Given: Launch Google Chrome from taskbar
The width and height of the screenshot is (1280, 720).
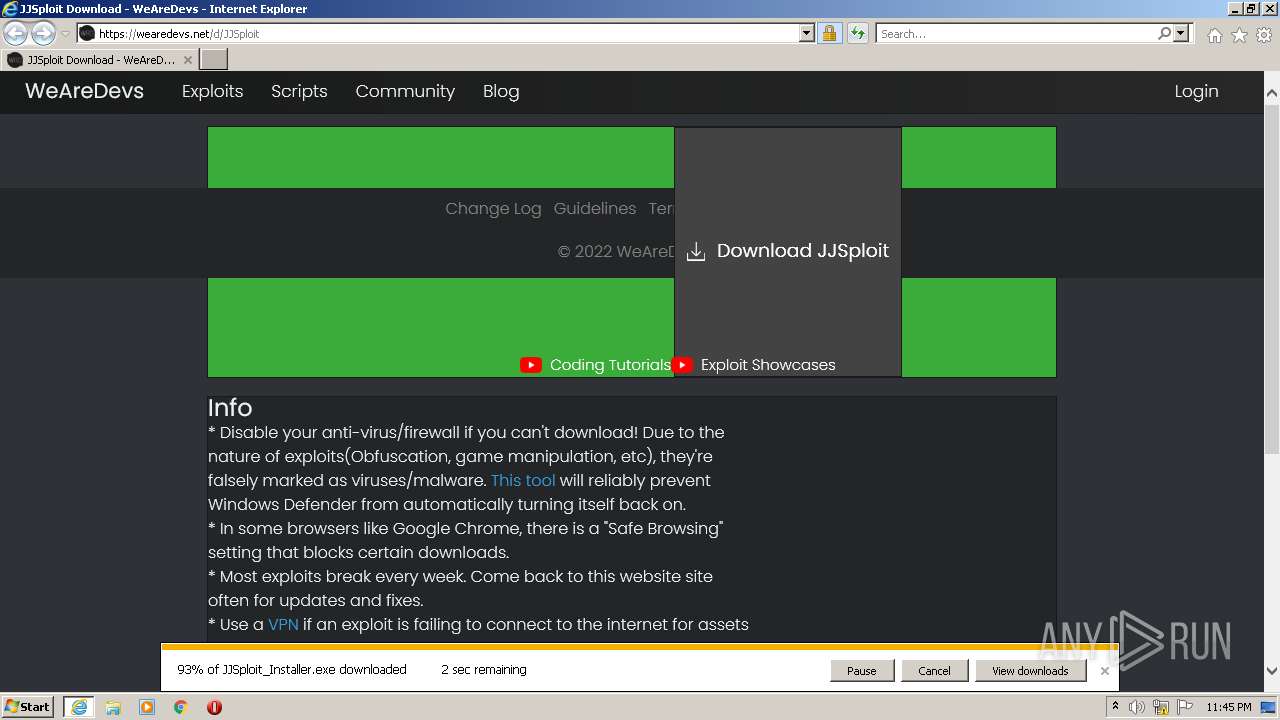Looking at the screenshot, I should [181, 707].
